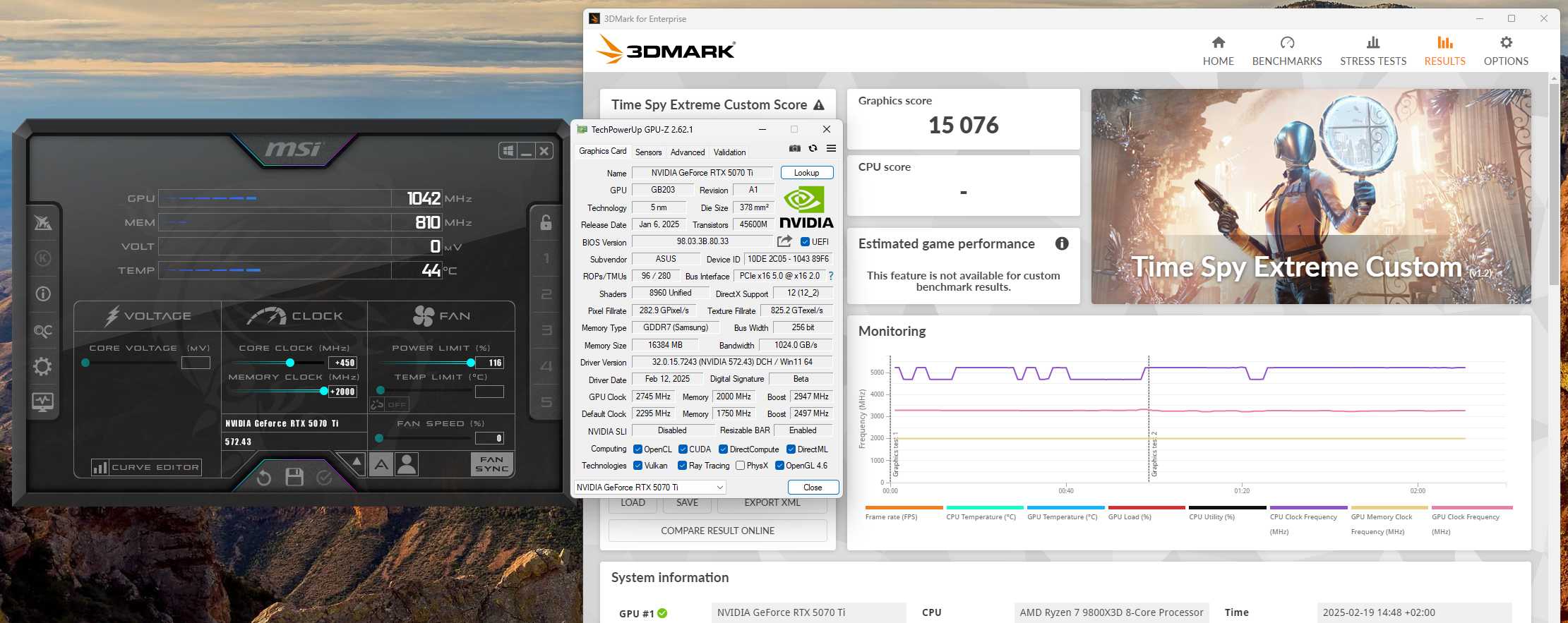Toggle the Vulkan checkbox

point(638,466)
